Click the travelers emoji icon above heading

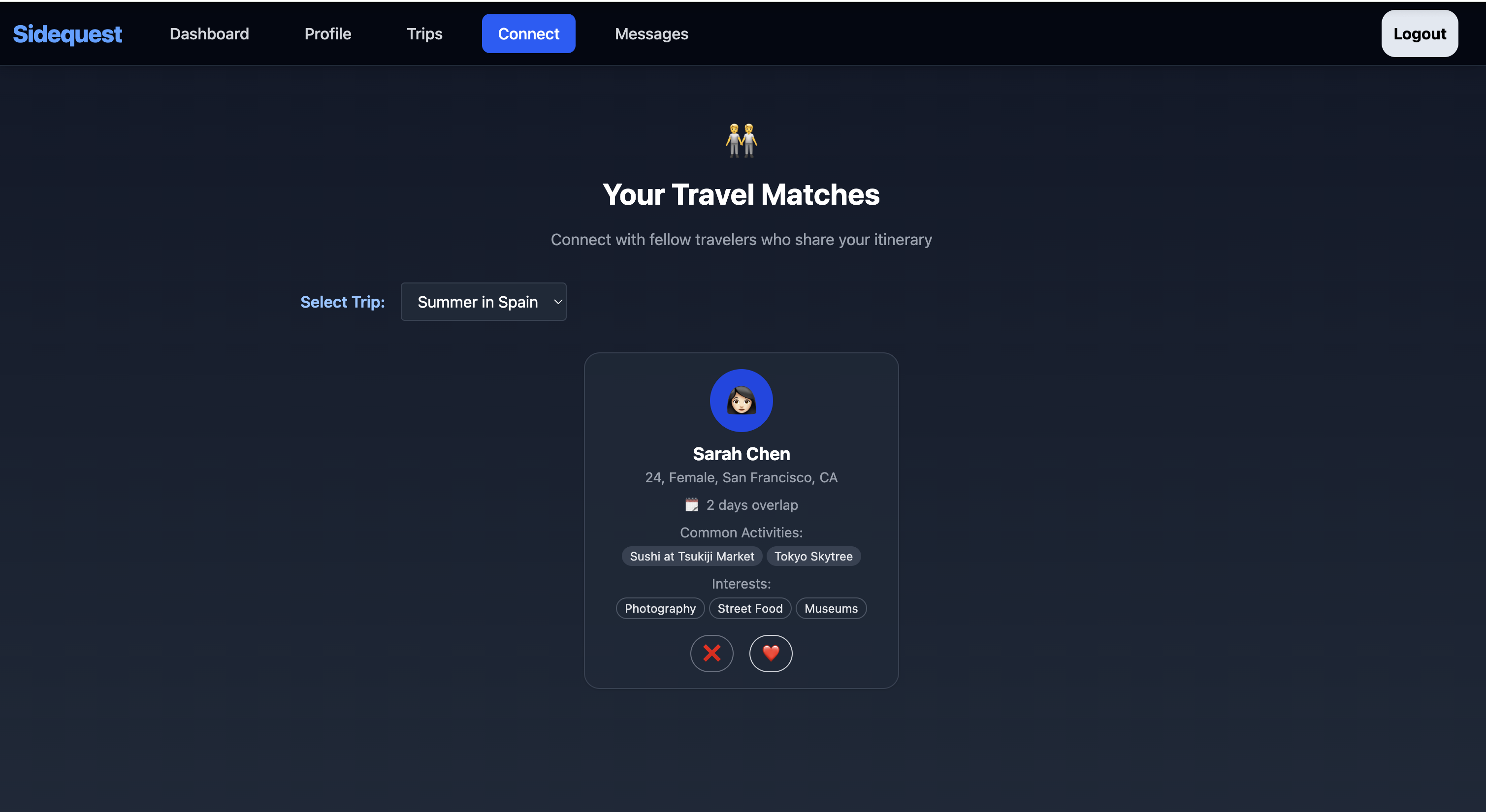741,140
